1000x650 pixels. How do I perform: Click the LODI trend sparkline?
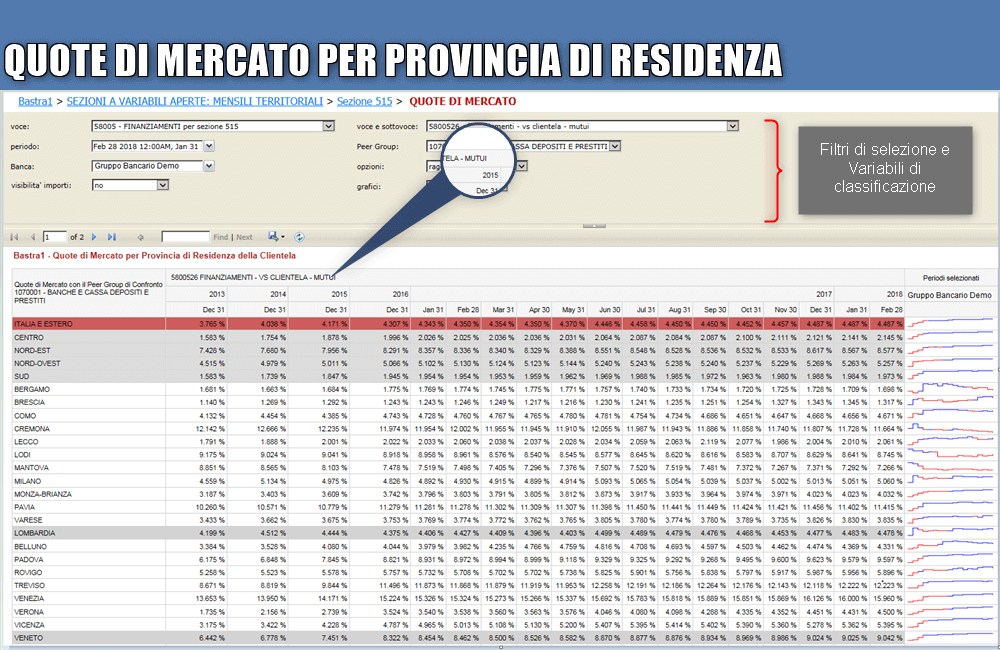coord(951,455)
